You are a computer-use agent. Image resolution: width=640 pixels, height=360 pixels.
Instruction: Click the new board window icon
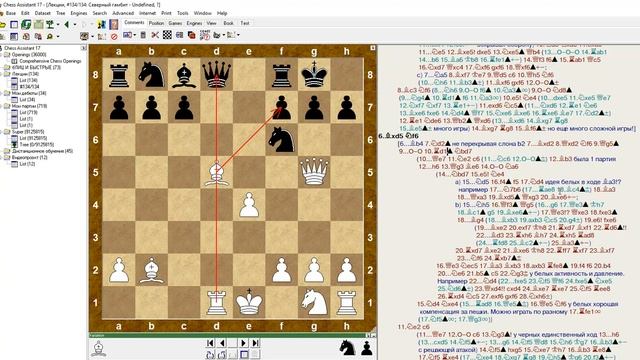[x=14, y=24]
